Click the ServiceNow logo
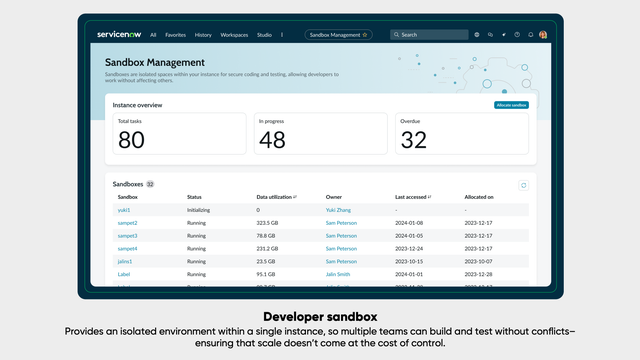 119,35
